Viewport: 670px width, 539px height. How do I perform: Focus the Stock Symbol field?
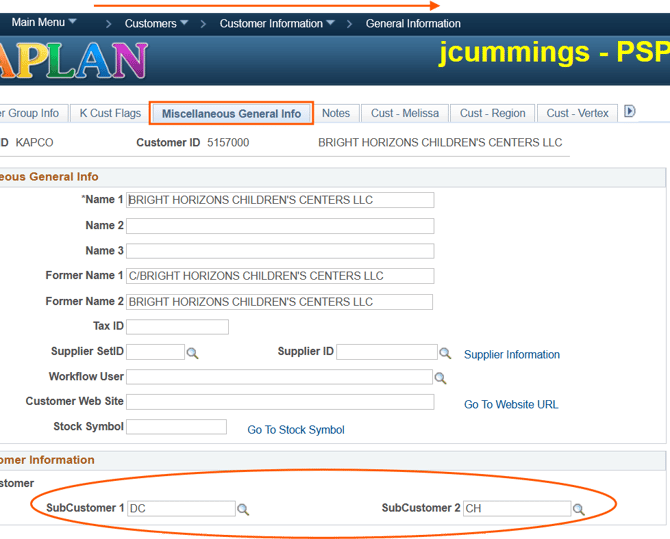pyautogui.click(x=176, y=427)
